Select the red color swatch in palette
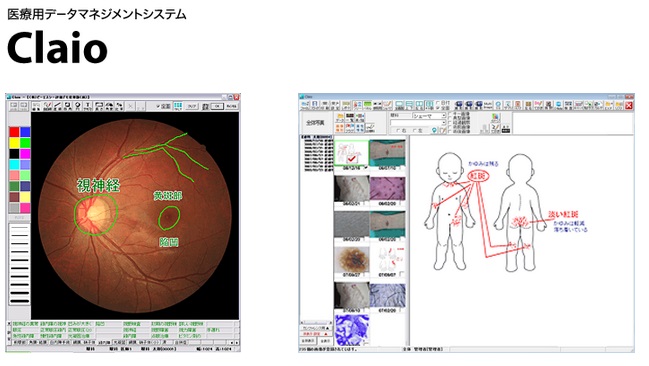The image size is (649, 366). tap(14, 132)
